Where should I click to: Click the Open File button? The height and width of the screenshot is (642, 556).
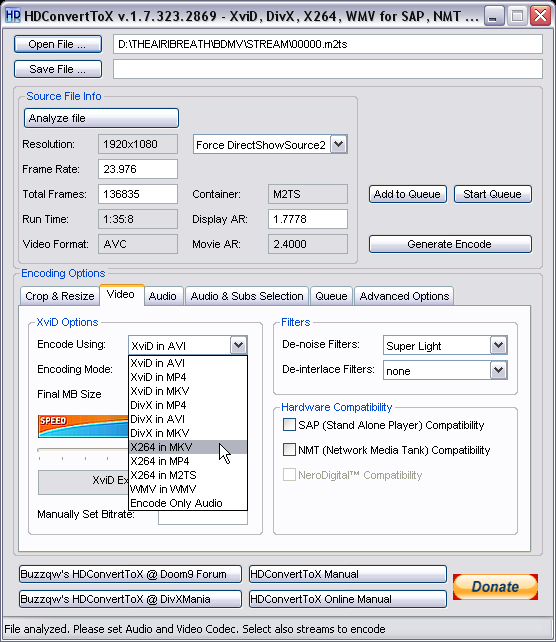click(58, 44)
